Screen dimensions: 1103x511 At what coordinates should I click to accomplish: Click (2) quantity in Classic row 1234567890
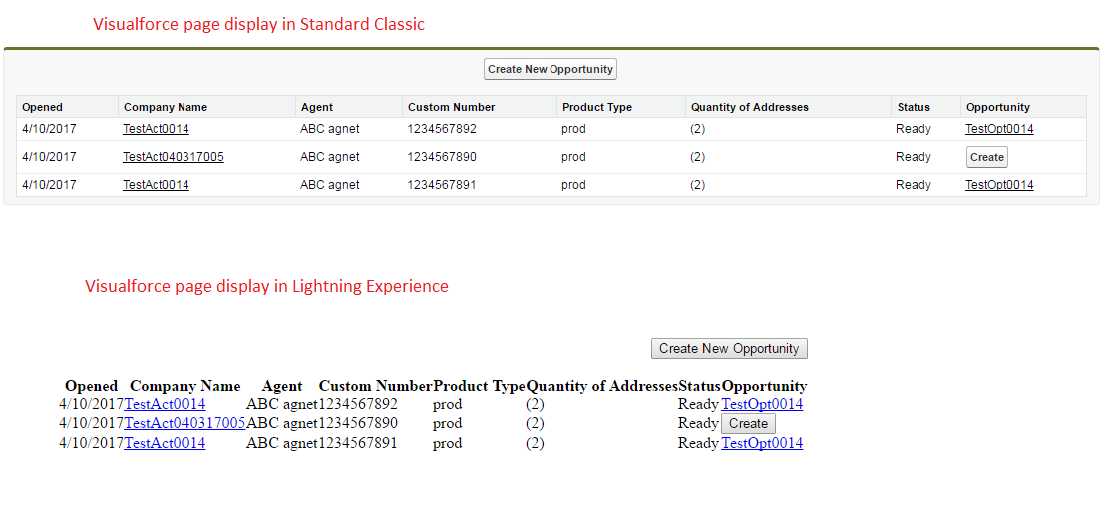[698, 157]
